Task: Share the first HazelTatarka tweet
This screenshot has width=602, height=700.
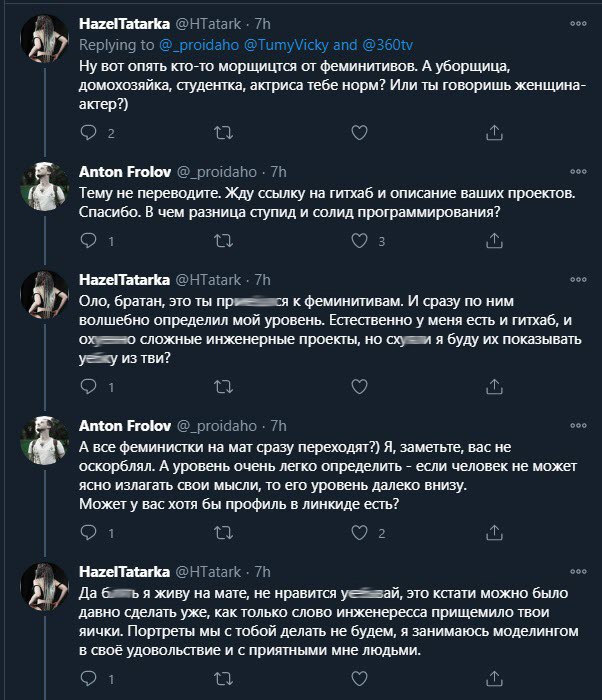Action: click(494, 133)
